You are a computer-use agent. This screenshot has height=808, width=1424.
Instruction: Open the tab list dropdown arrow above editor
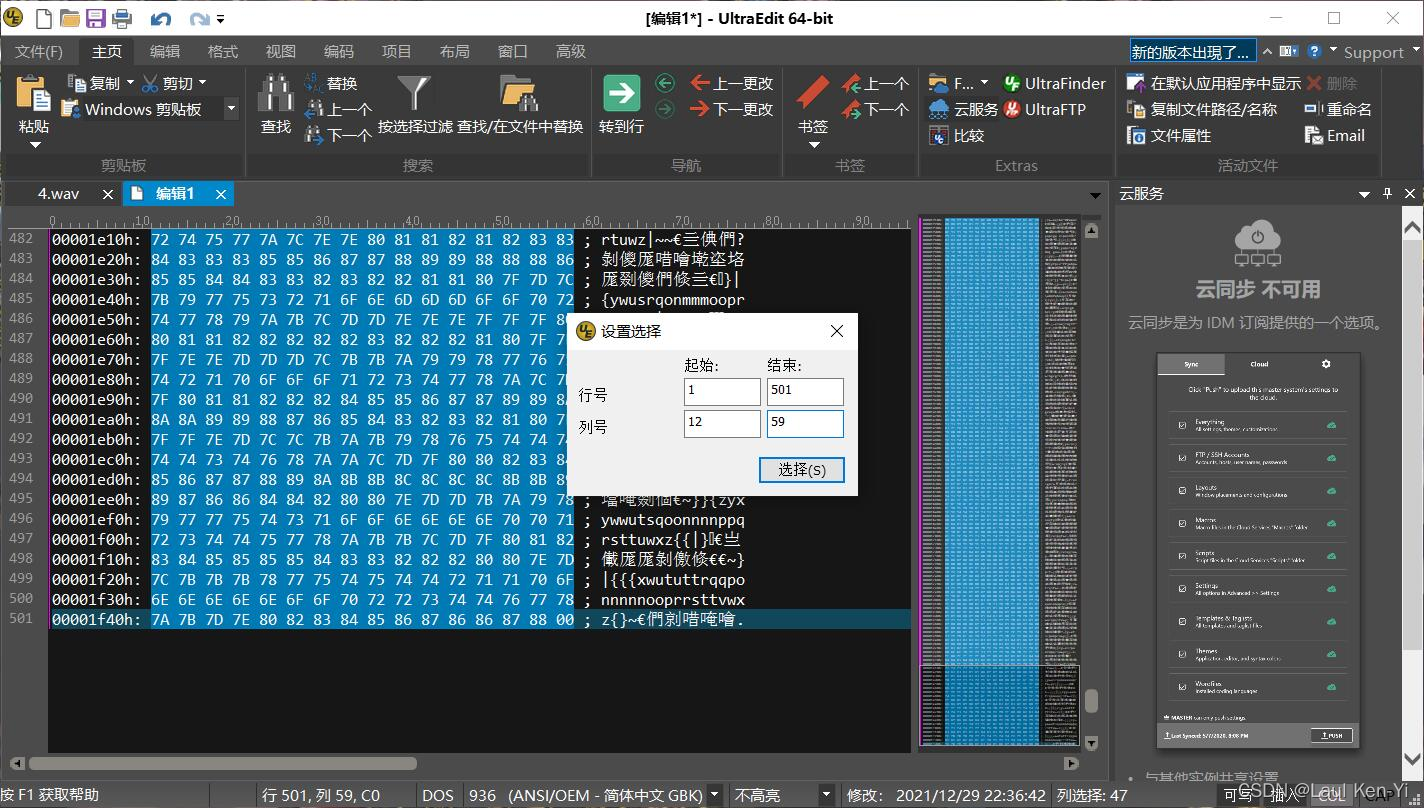[1095, 195]
